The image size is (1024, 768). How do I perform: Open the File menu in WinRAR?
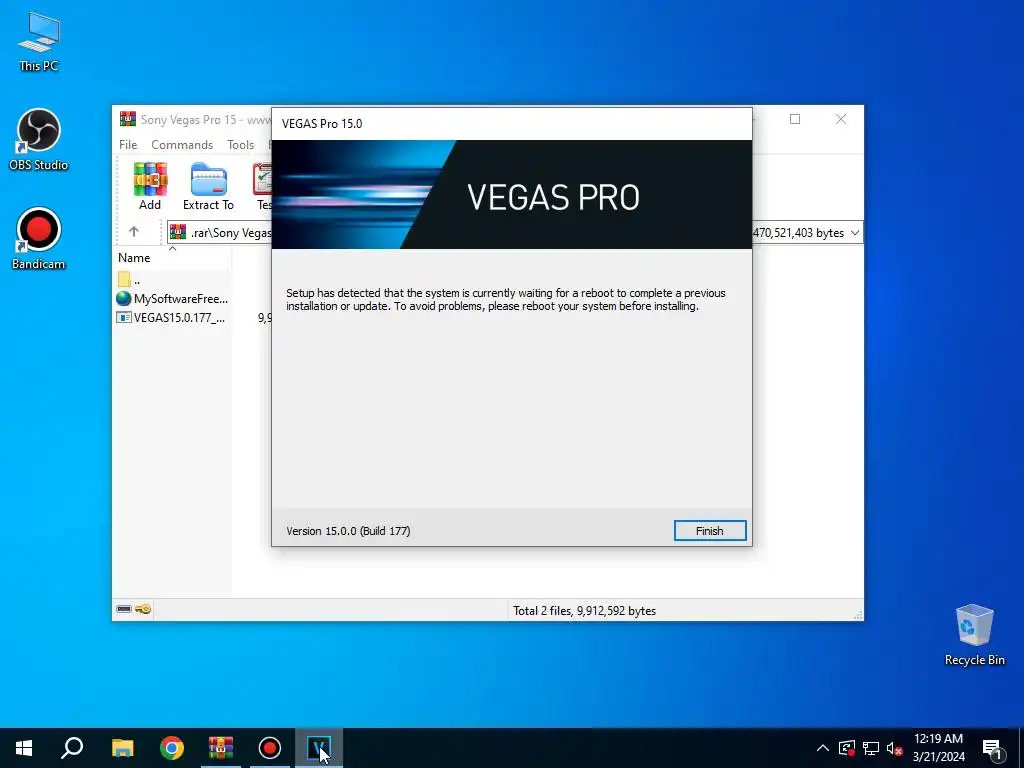tap(128, 144)
